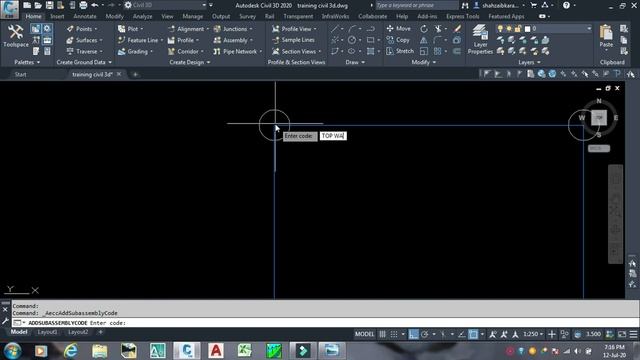
Task: Click the Save icon in quick access toolbar
Action: point(49,5)
